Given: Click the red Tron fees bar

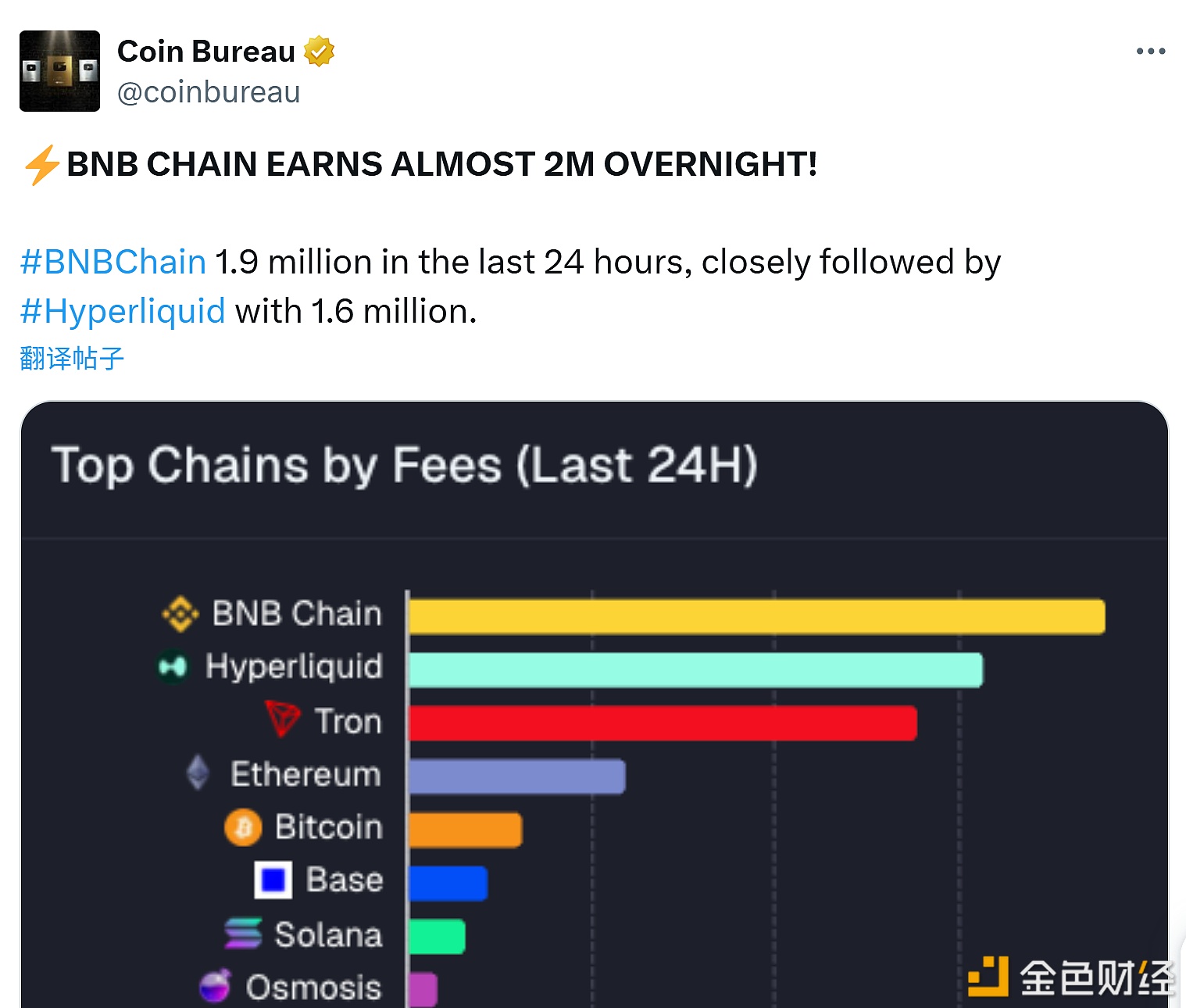Looking at the screenshot, I should point(663,723).
